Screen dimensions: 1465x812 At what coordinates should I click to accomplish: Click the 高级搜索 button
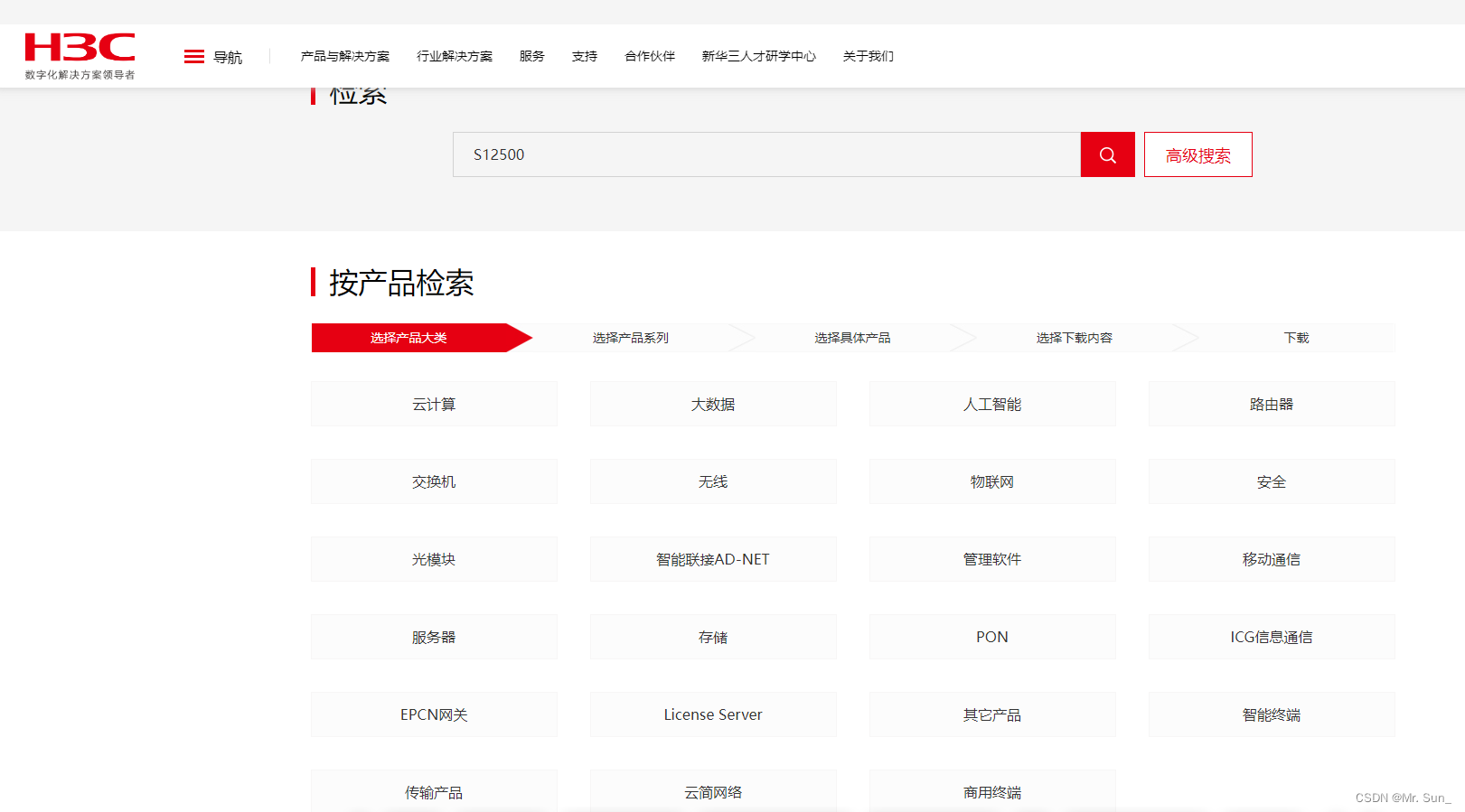point(1198,154)
